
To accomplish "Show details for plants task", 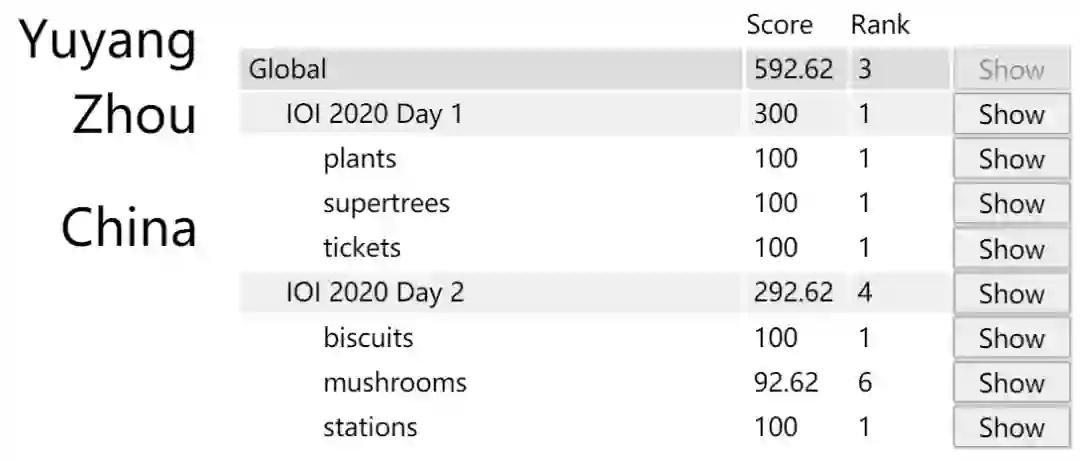I will pyautogui.click(x=1011, y=160).
